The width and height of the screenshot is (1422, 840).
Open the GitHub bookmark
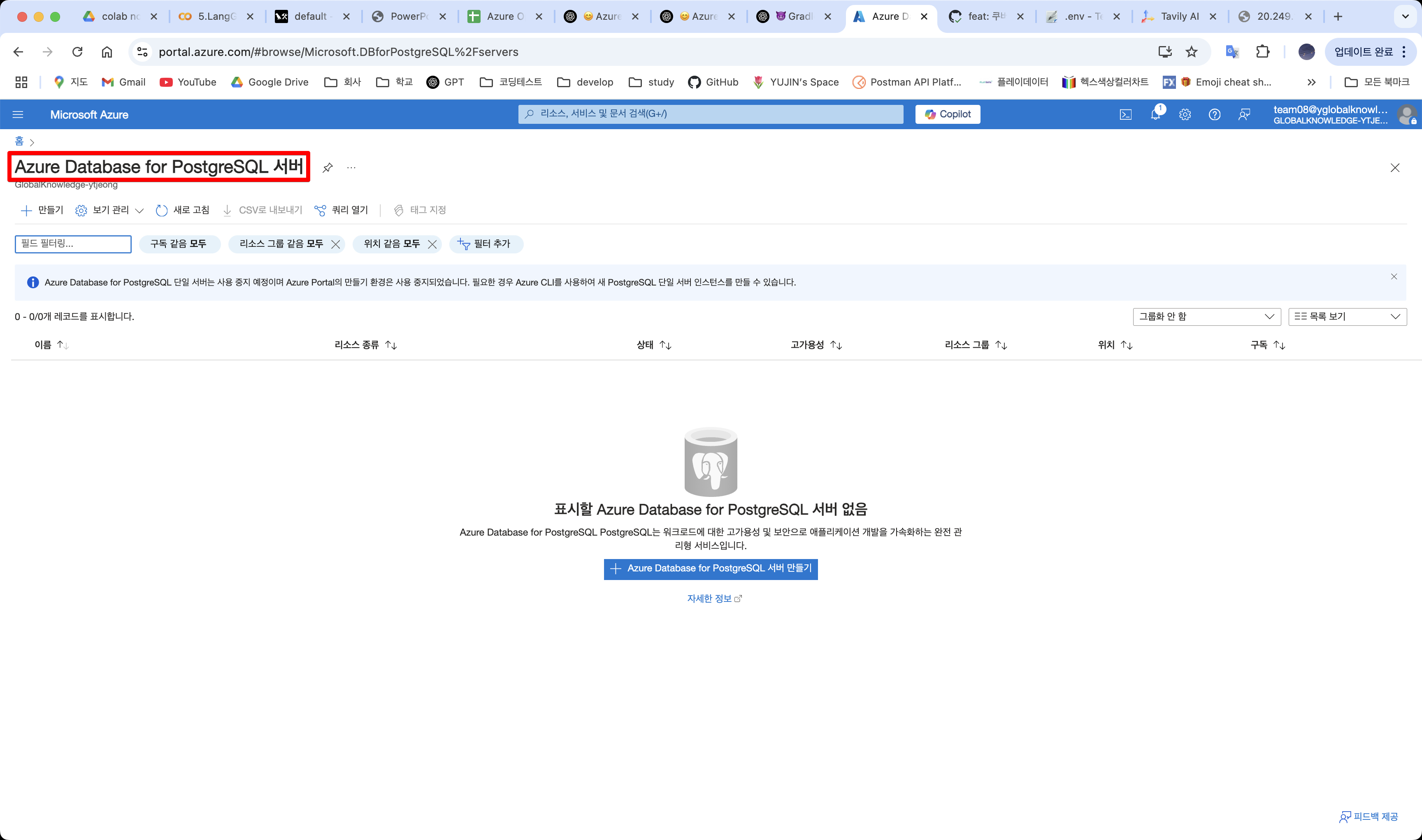point(713,82)
